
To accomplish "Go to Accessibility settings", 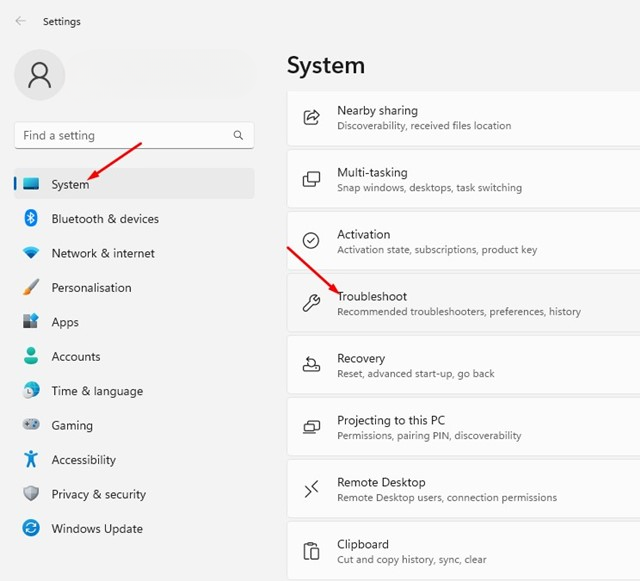I will click(134, 459).
